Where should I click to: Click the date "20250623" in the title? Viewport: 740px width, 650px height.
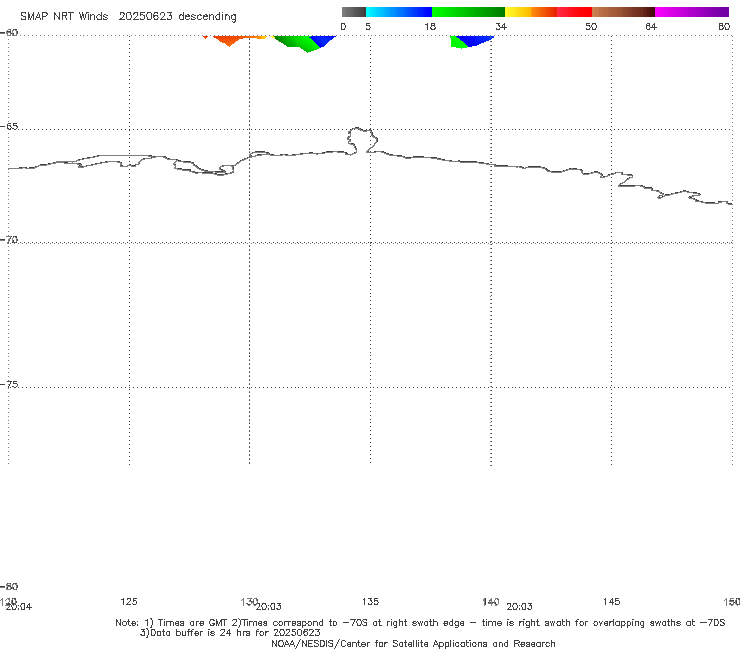(x=145, y=16)
